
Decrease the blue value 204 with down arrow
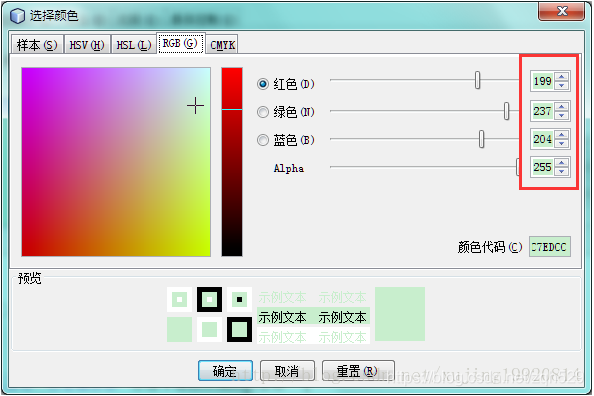tap(561, 143)
